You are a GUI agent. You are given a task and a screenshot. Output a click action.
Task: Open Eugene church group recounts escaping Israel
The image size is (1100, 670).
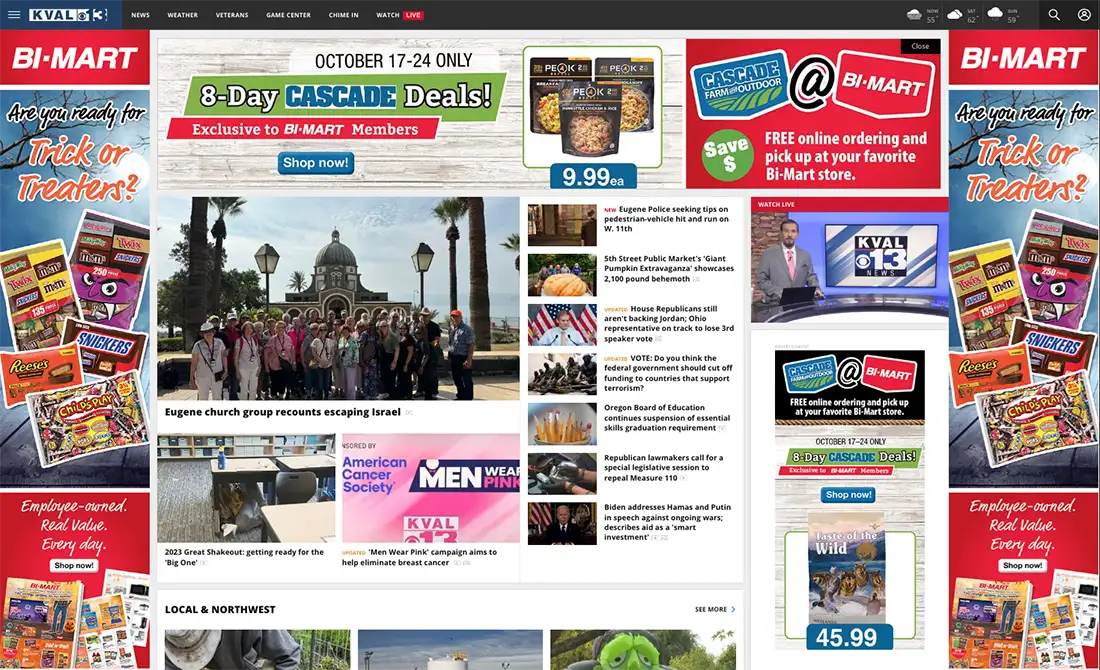coord(283,412)
